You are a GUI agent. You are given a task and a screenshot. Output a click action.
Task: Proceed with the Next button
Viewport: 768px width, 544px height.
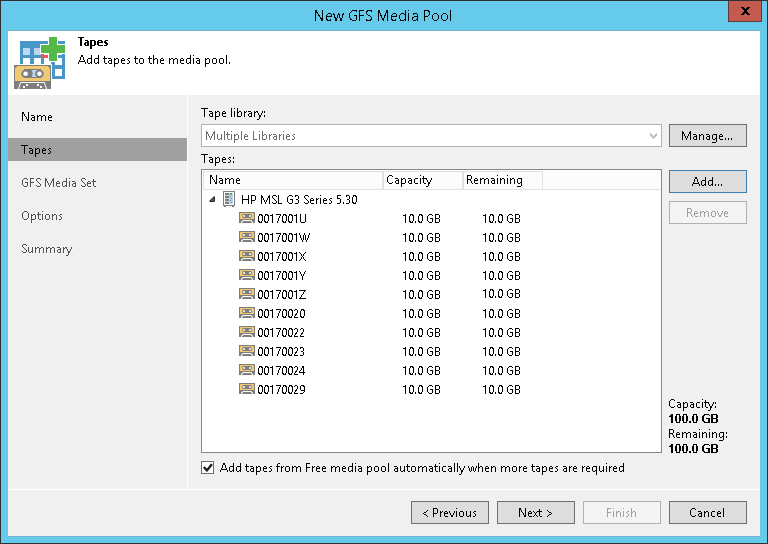[535, 513]
